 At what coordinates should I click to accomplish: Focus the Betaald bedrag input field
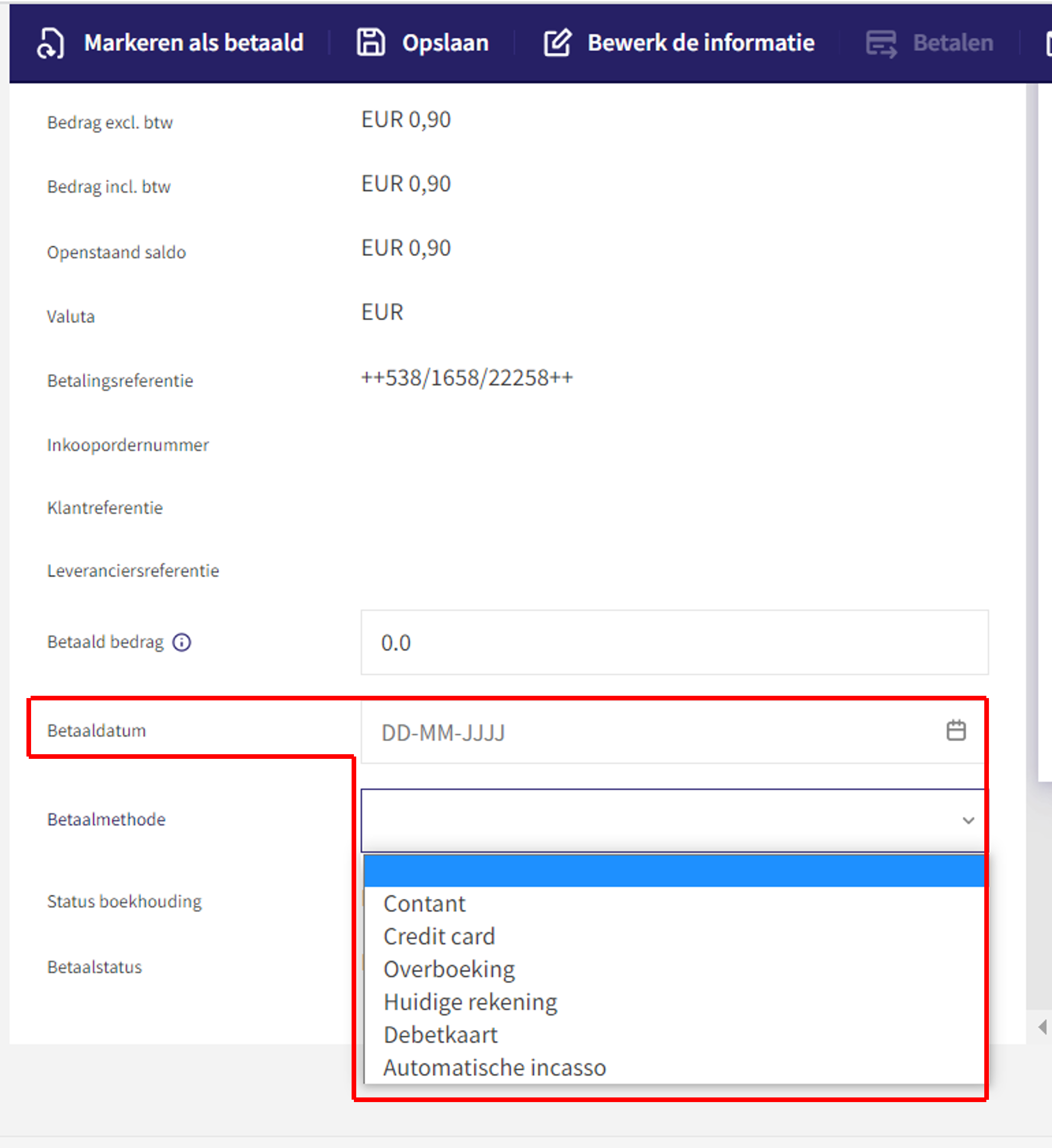(674, 642)
